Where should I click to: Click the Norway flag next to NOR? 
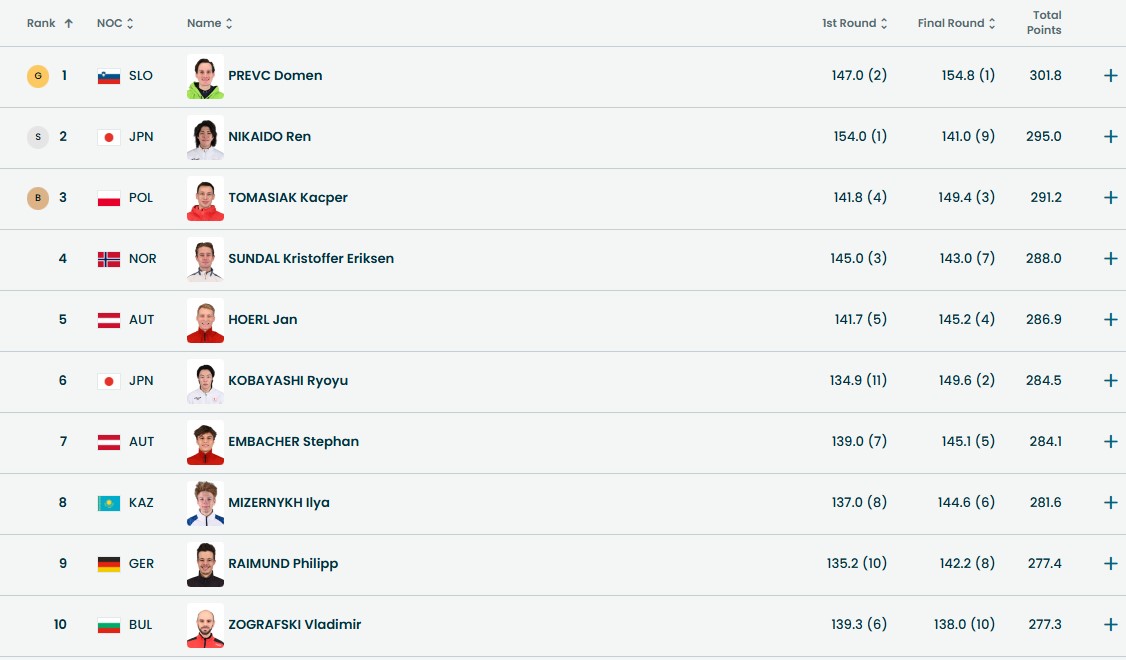click(x=109, y=259)
